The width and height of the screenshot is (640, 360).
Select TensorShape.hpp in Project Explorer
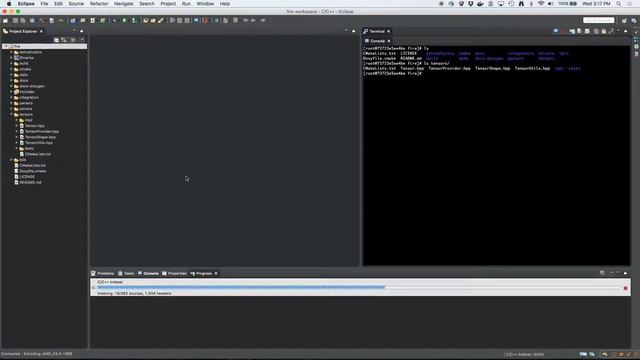(40, 137)
